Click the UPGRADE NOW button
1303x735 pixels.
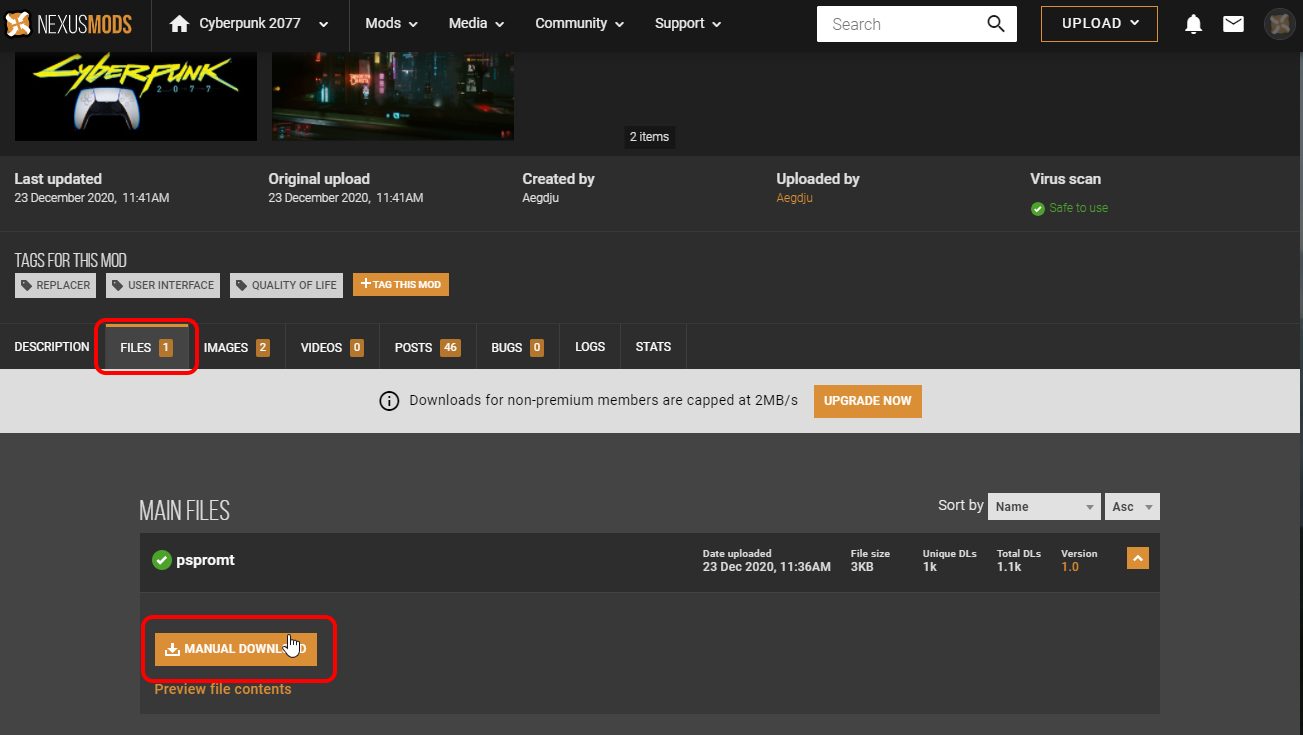[868, 401]
